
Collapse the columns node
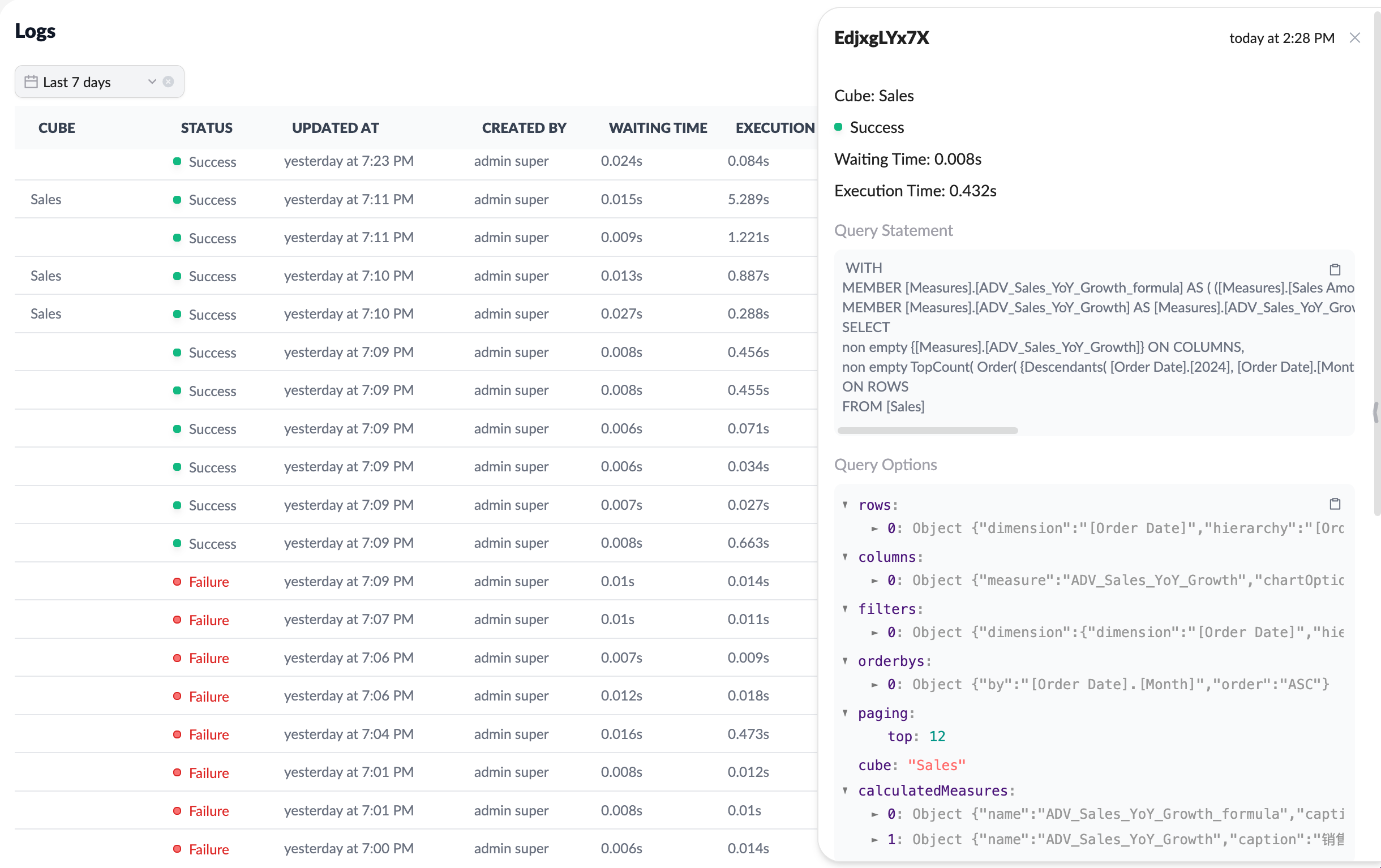845,557
